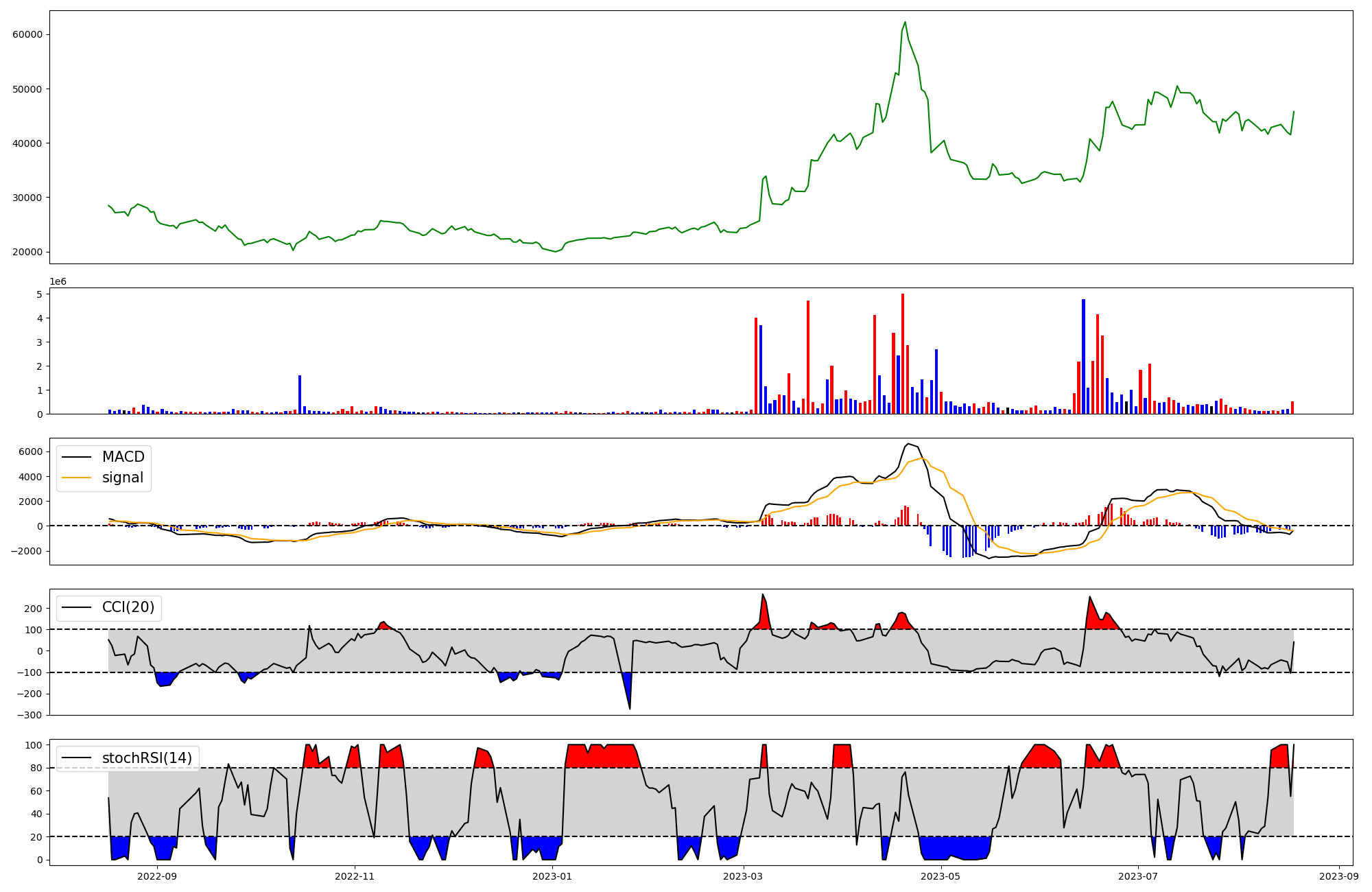Screen dimensions: 1372x892
Task: Click the 2022-11 x-axis date label
Action: [x=354, y=876]
